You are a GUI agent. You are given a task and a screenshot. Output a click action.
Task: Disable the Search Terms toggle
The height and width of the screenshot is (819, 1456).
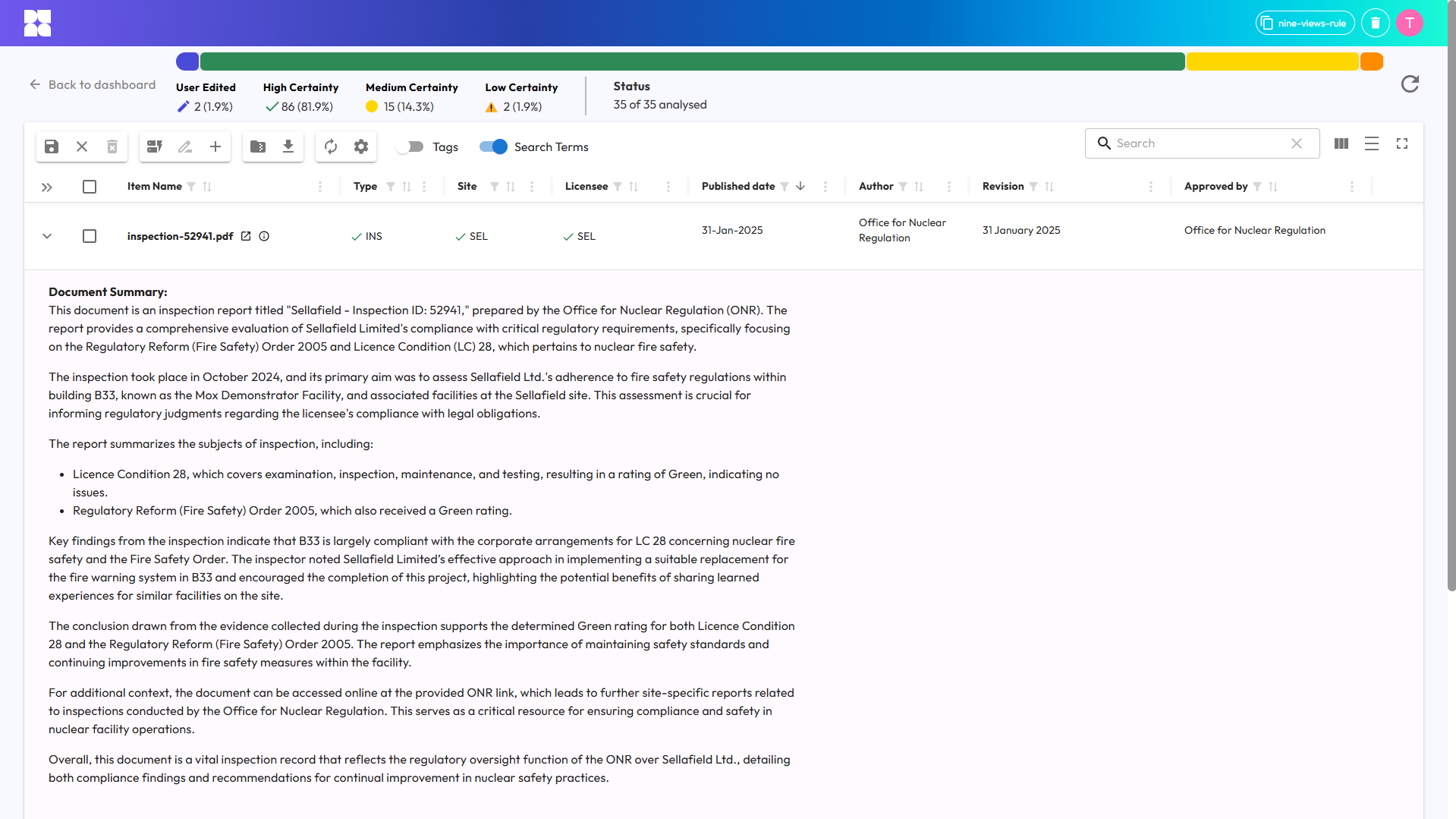[x=493, y=146]
